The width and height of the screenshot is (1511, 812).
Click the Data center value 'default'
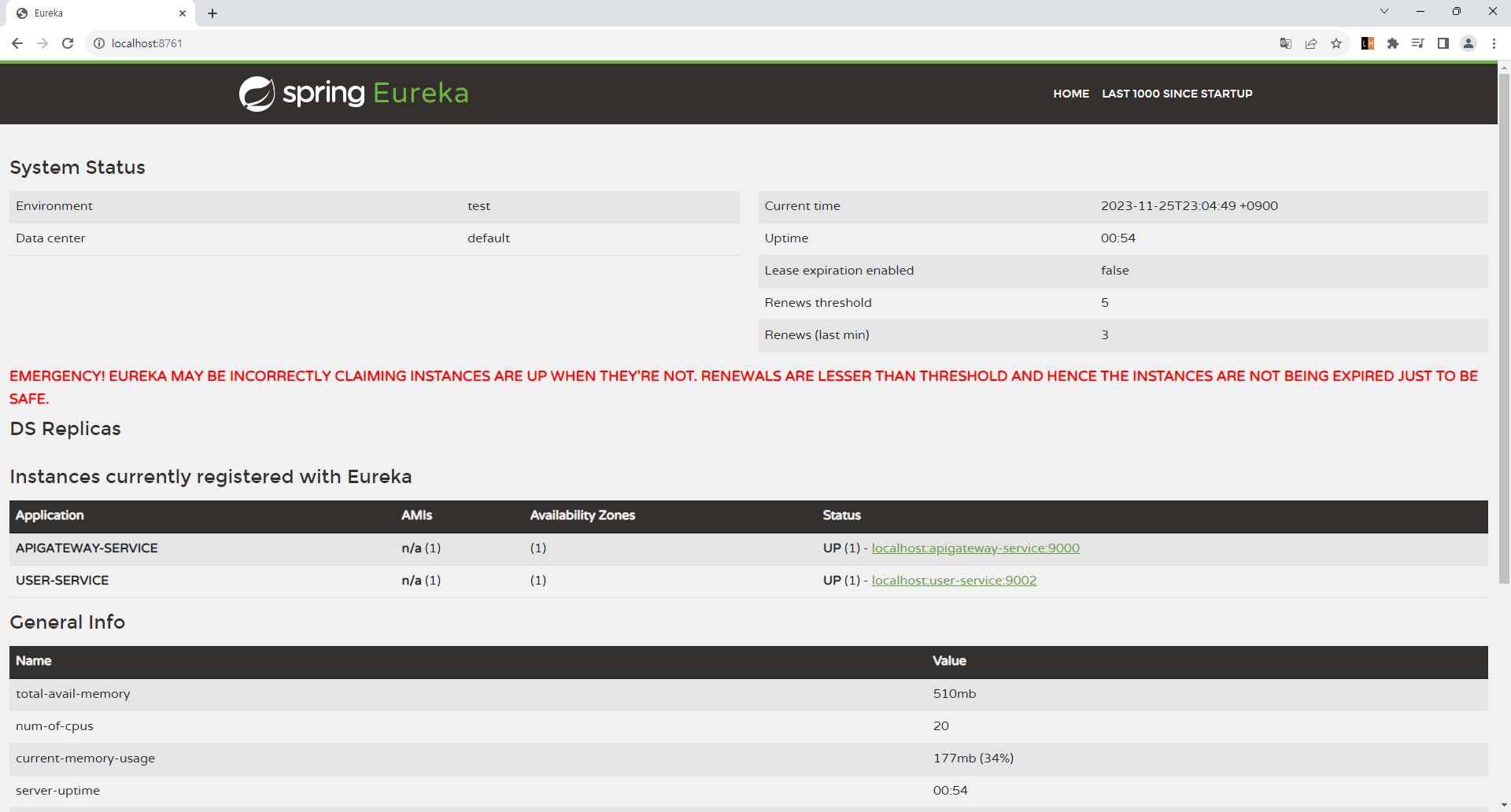(x=489, y=238)
